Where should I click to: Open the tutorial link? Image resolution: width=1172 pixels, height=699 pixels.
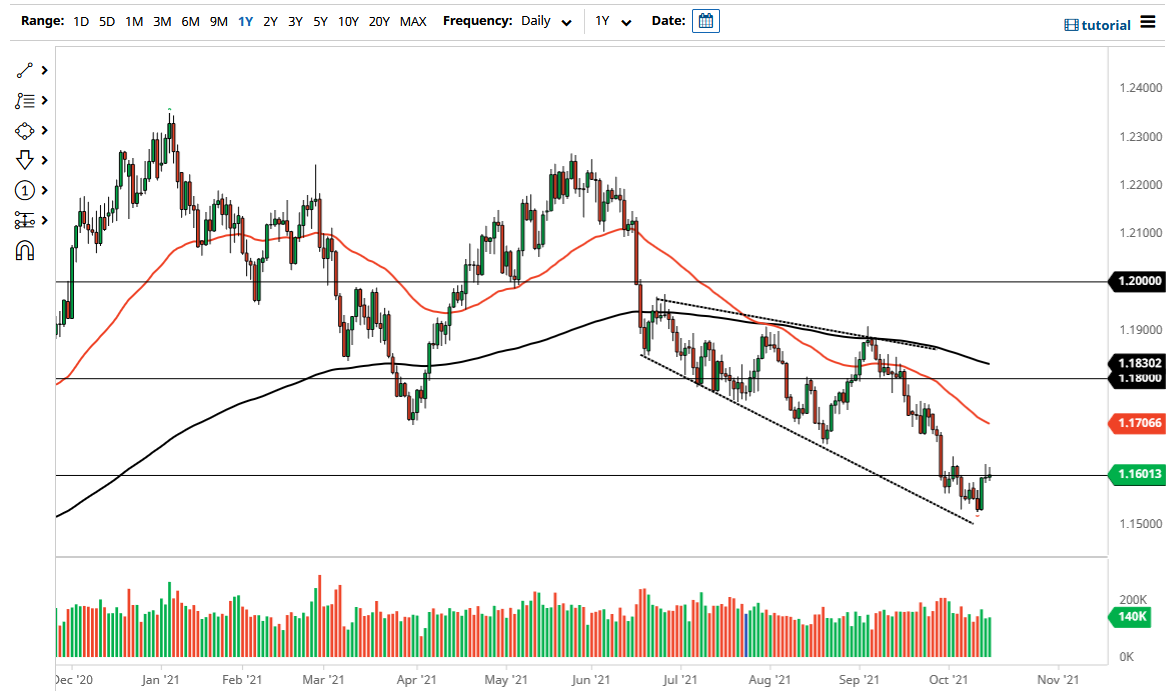(1105, 25)
